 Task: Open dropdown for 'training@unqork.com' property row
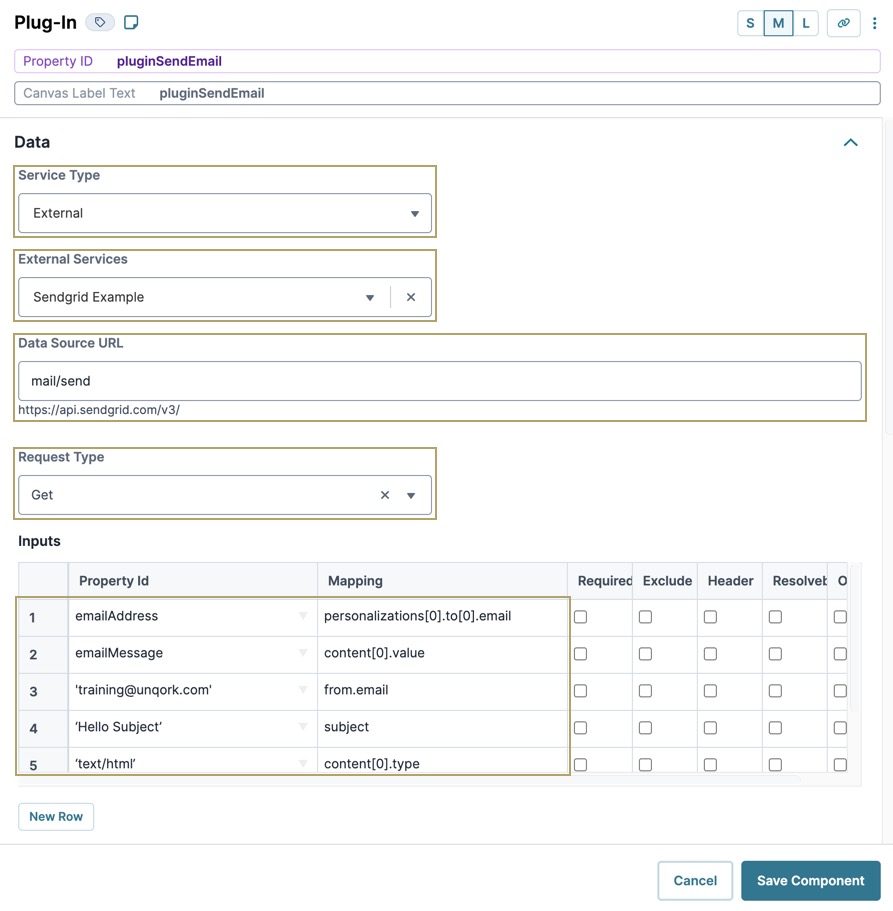(303, 690)
